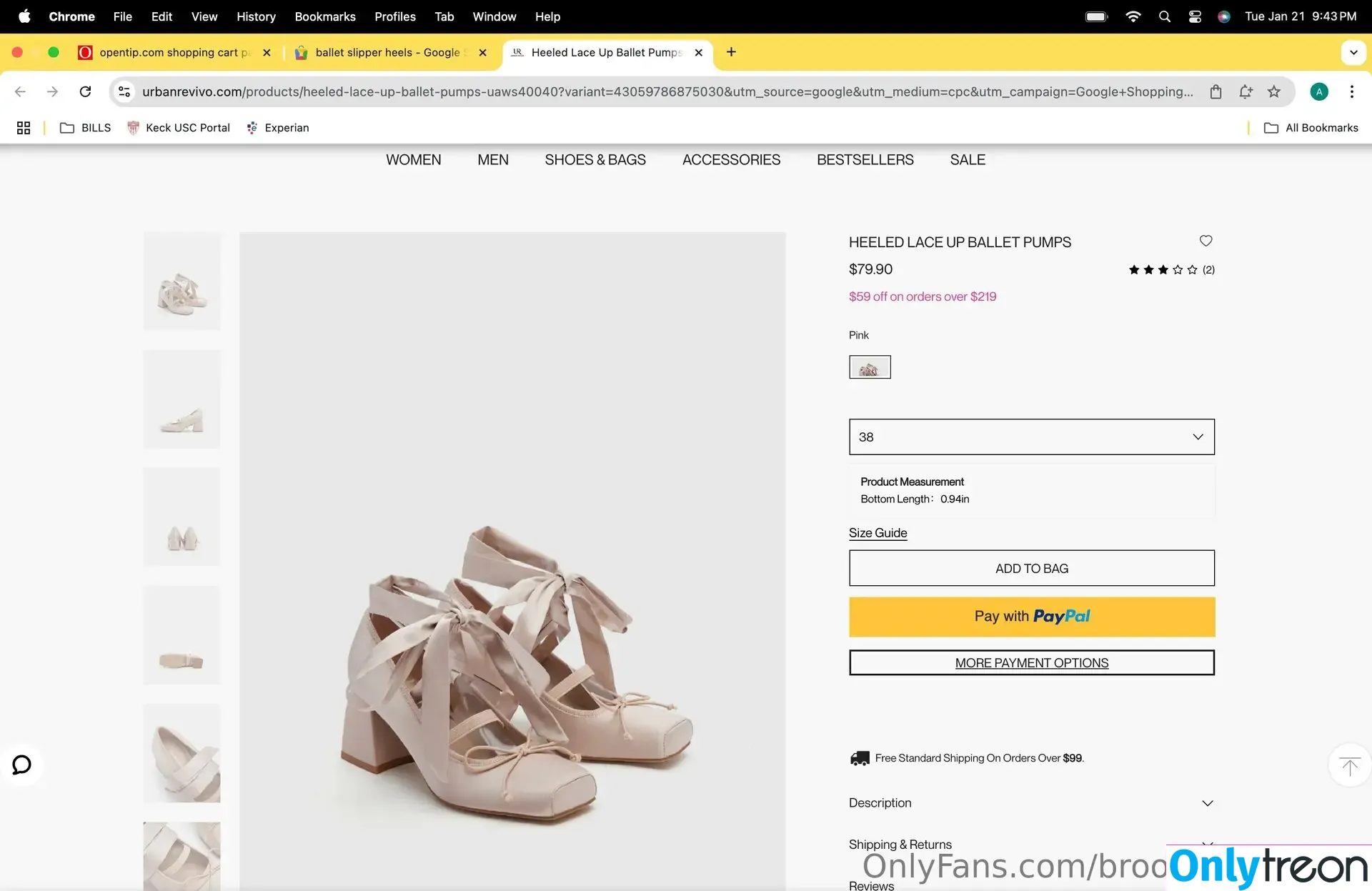Open the BILLS bookmark folder
Screen dimensions: 1372x891
tap(86, 128)
